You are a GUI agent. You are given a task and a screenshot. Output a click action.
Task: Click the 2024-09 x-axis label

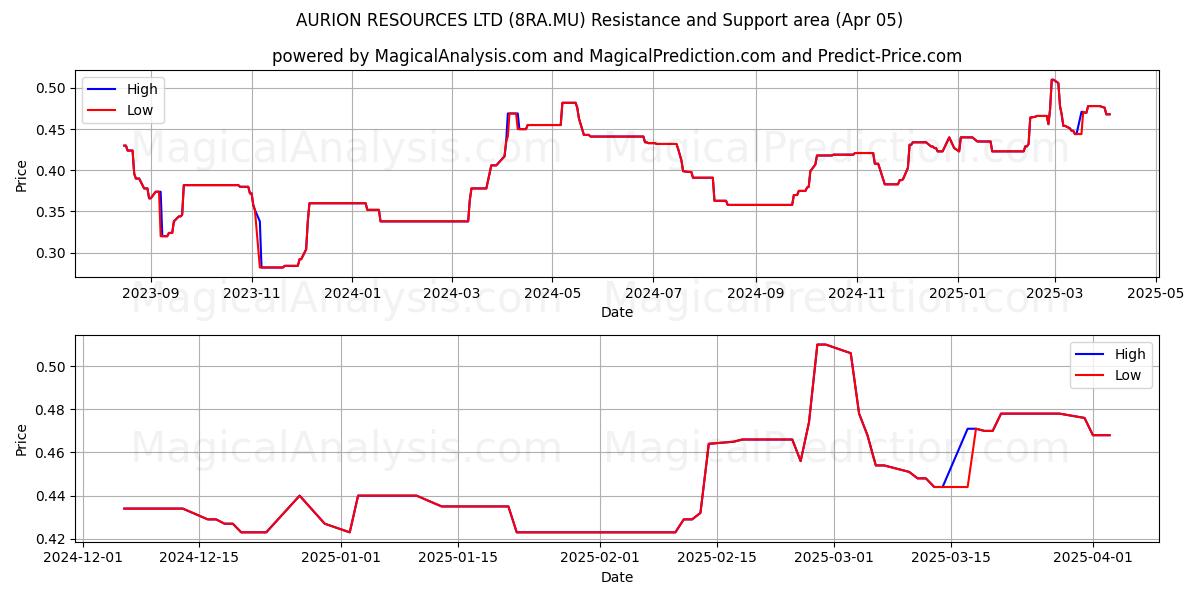click(x=755, y=293)
